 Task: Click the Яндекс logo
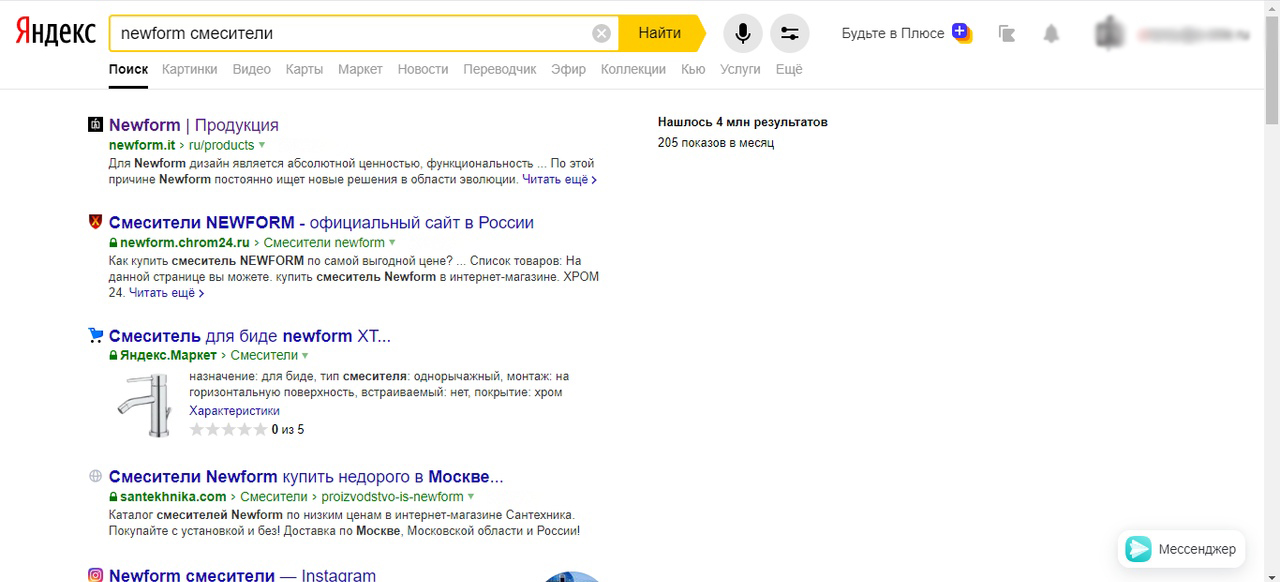click(55, 33)
